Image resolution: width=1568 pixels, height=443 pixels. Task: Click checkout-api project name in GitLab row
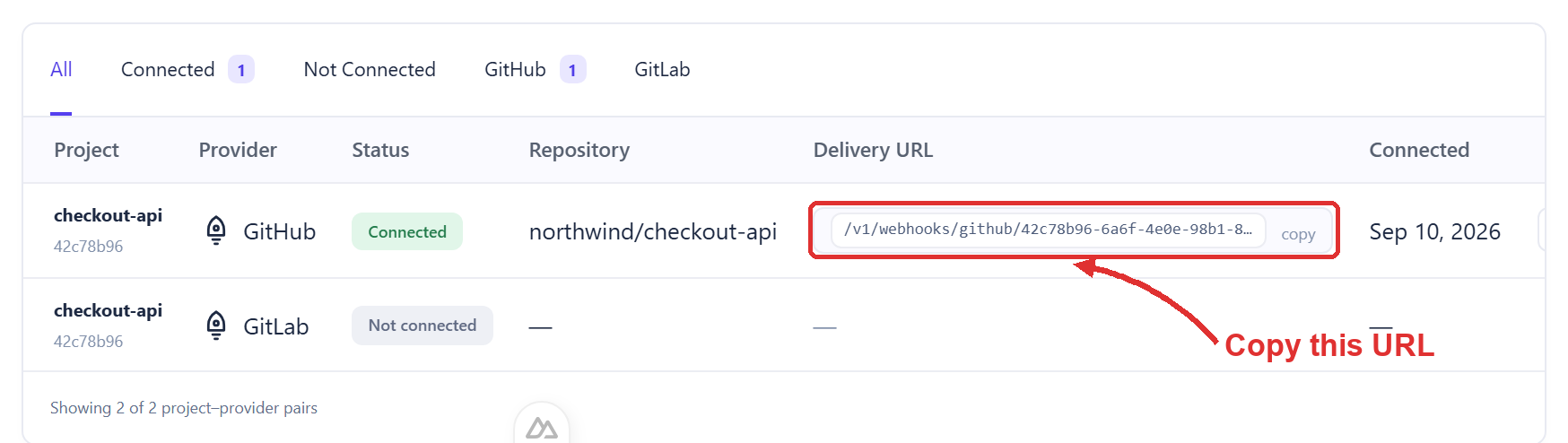(x=108, y=310)
